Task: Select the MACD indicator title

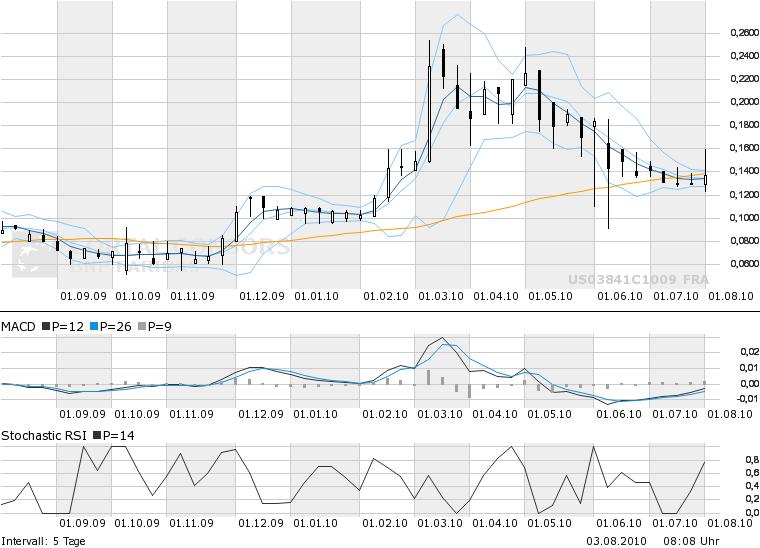Action: pyautogui.click(x=19, y=327)
